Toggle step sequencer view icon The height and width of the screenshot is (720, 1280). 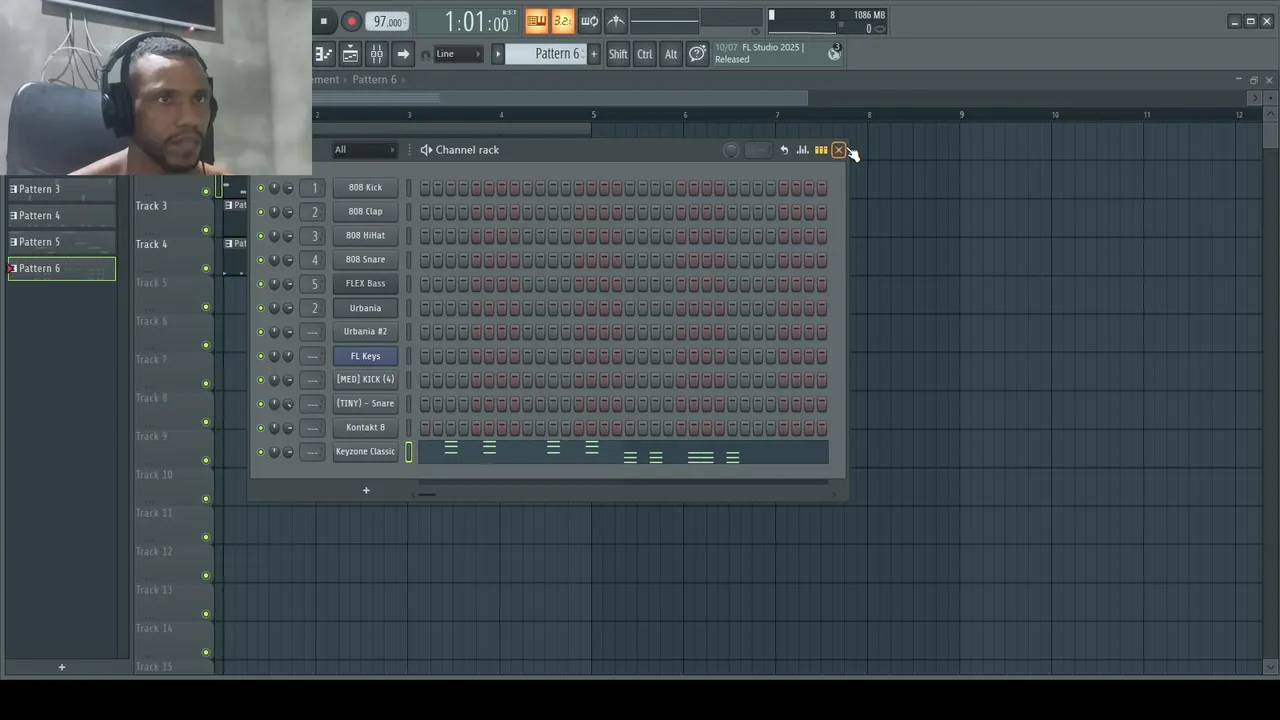pyautogui.click(x=821, y=150)
